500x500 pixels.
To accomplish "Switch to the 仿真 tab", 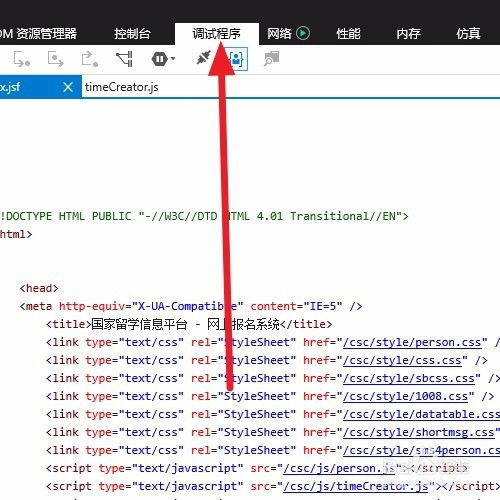I will pos(468,34).
